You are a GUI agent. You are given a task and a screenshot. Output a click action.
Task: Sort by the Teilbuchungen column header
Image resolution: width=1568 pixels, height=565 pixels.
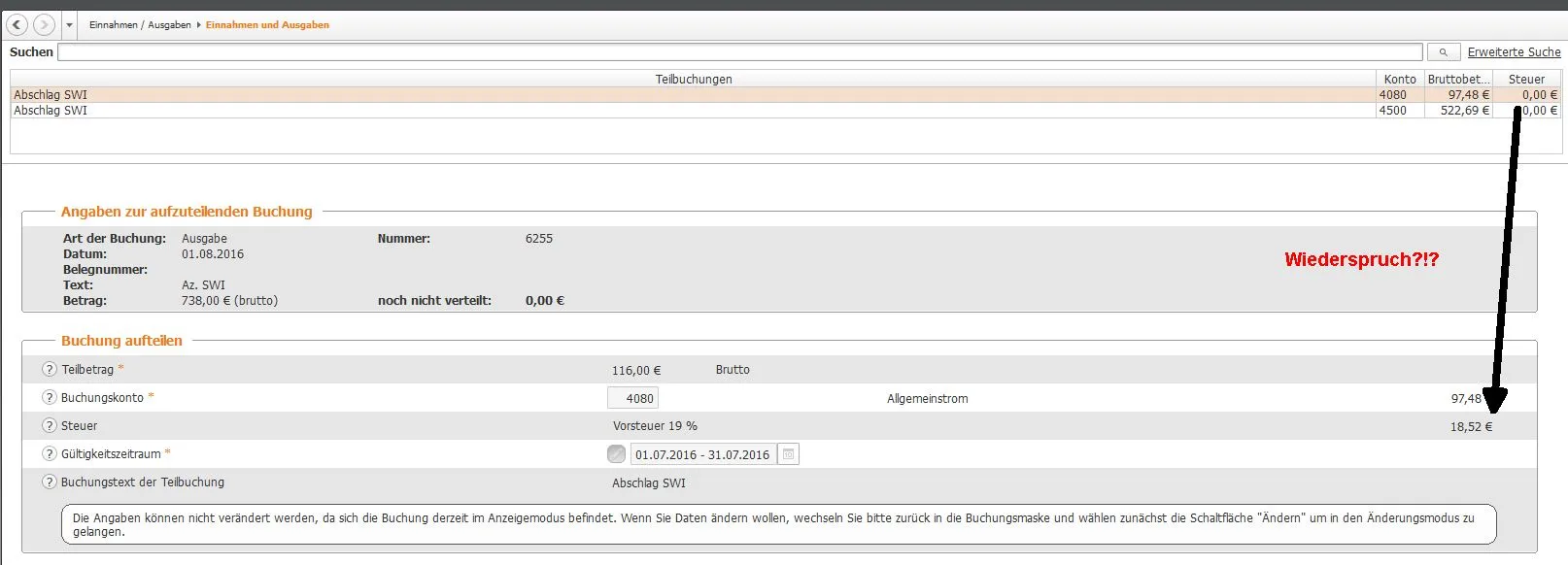point(693,80)
